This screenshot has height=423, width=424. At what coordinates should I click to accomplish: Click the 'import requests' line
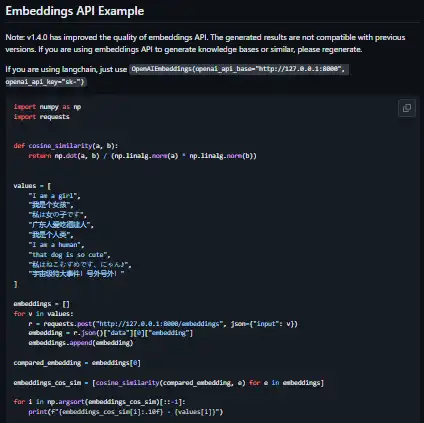tap(42, 117)
